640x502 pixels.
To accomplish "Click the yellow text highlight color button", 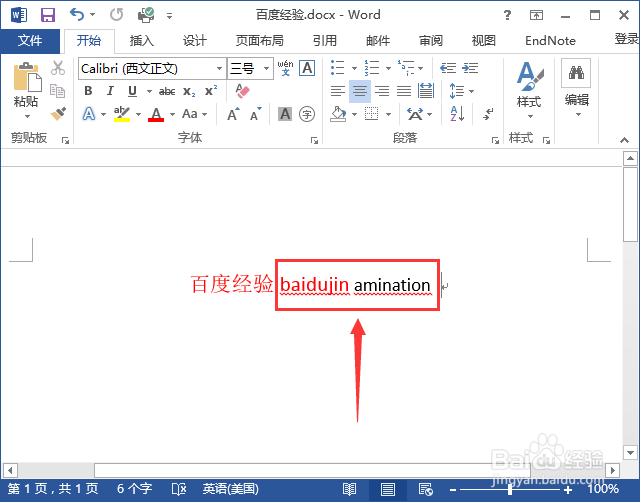I will point(122,114).
